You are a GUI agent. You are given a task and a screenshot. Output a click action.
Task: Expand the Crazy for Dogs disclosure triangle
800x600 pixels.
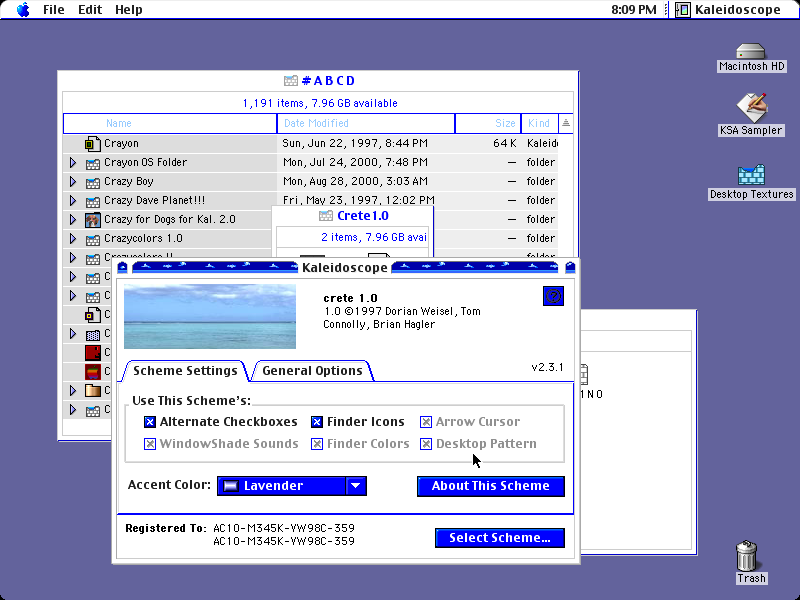[73, 219]
